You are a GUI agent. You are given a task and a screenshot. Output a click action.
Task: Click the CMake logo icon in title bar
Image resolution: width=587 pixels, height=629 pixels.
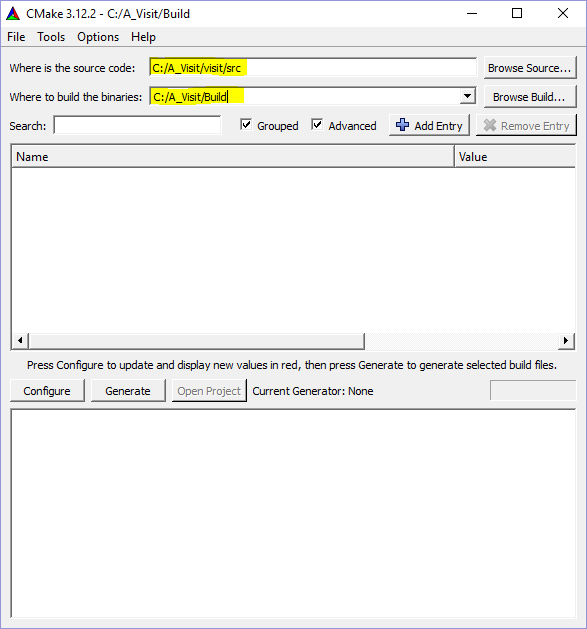13,14
